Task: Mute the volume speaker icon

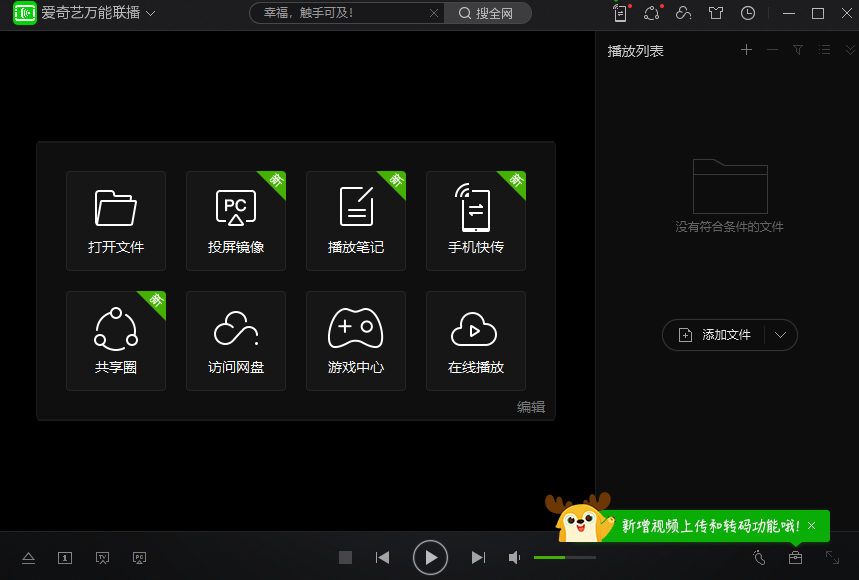Action: click(x=513, y=557)
